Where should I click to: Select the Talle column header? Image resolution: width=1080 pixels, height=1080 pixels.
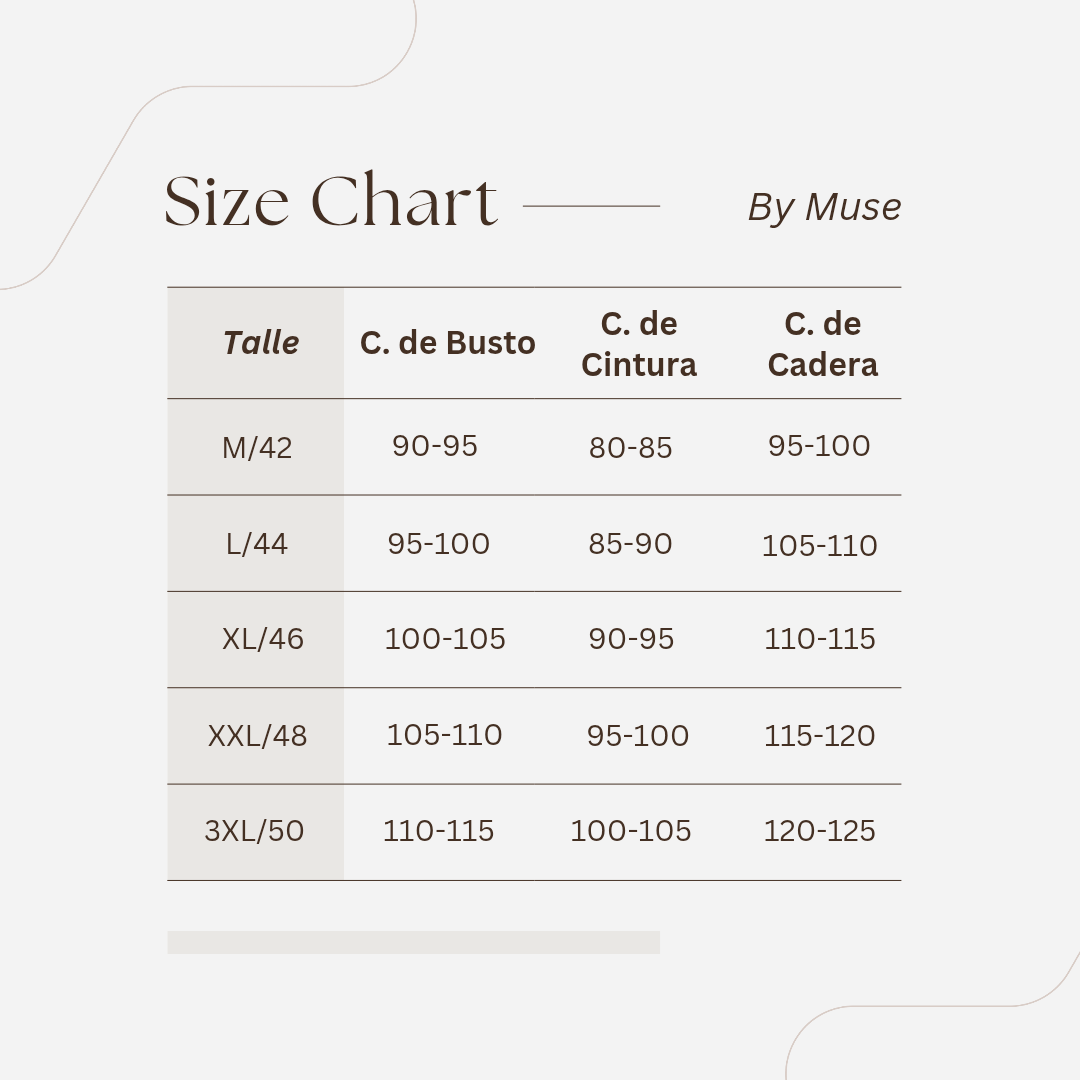(260, 343)
